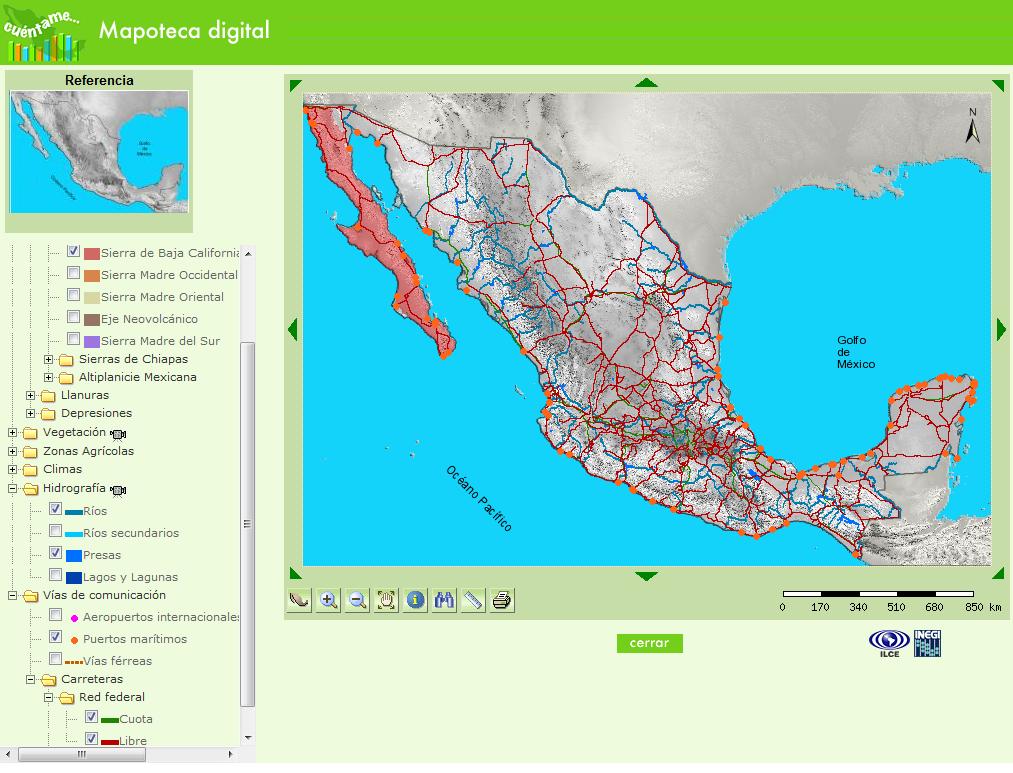Select the Zoom Out magnifier tool

356,600
